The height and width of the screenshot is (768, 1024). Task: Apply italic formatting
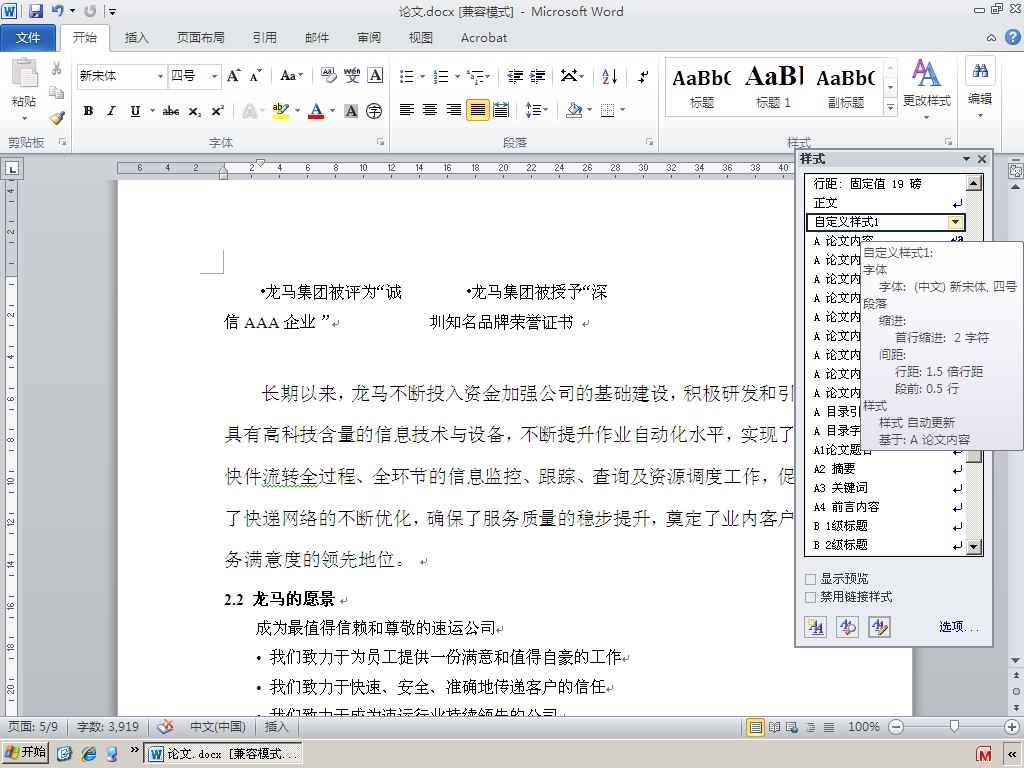click(x=112, y=111)
